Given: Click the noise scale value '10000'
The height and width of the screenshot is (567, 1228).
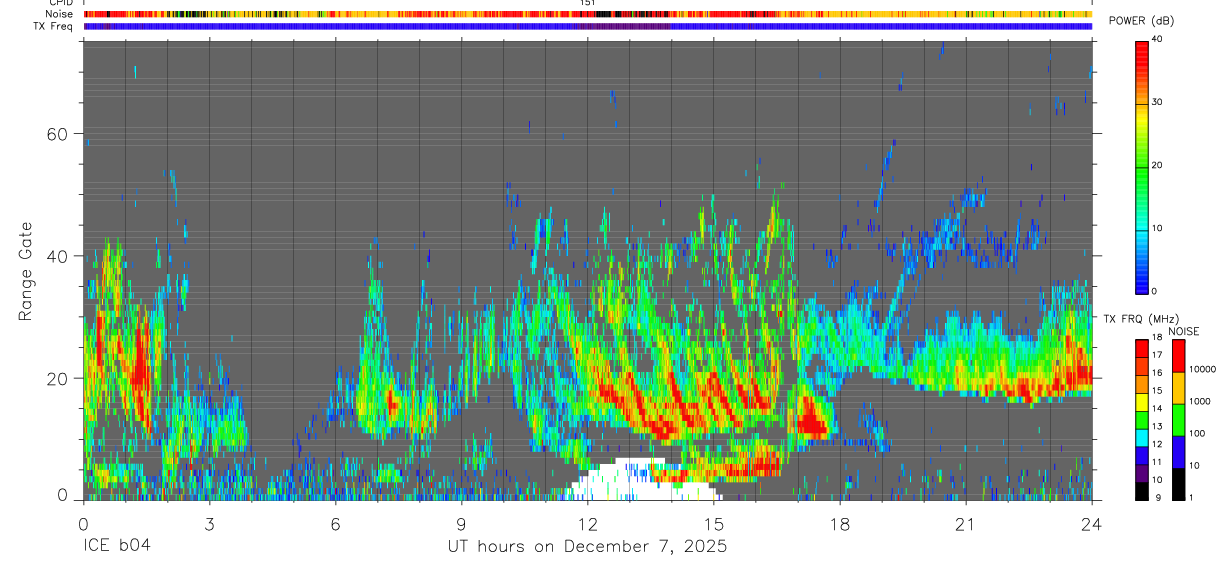Looking at the screenshot, I should pyautogui.click(x=1202, y=369).
